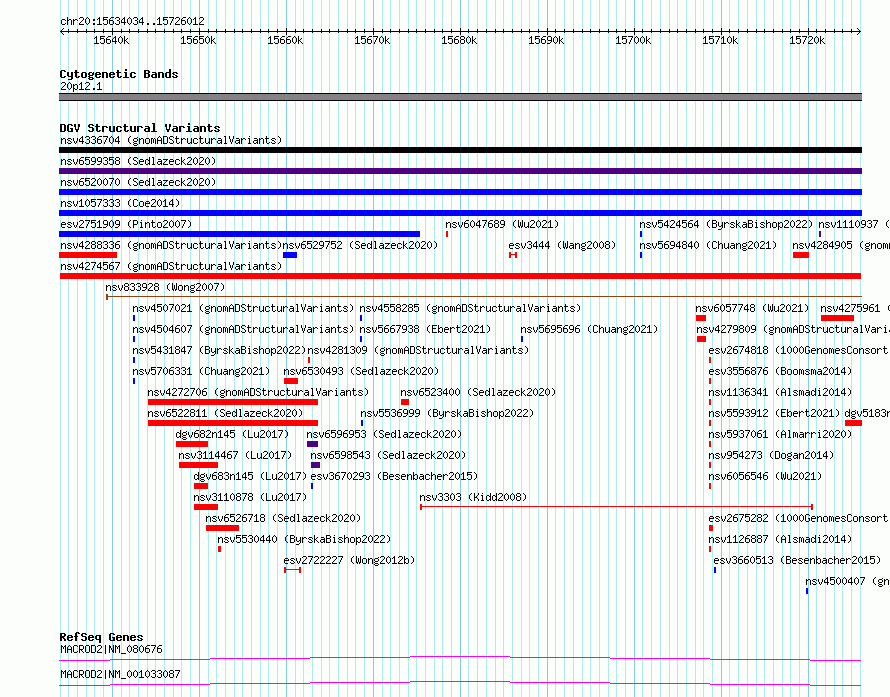Click the chr20:15634034..15726012 region text
The height and width of the screenshot is (697, 890).
(132, 21)
